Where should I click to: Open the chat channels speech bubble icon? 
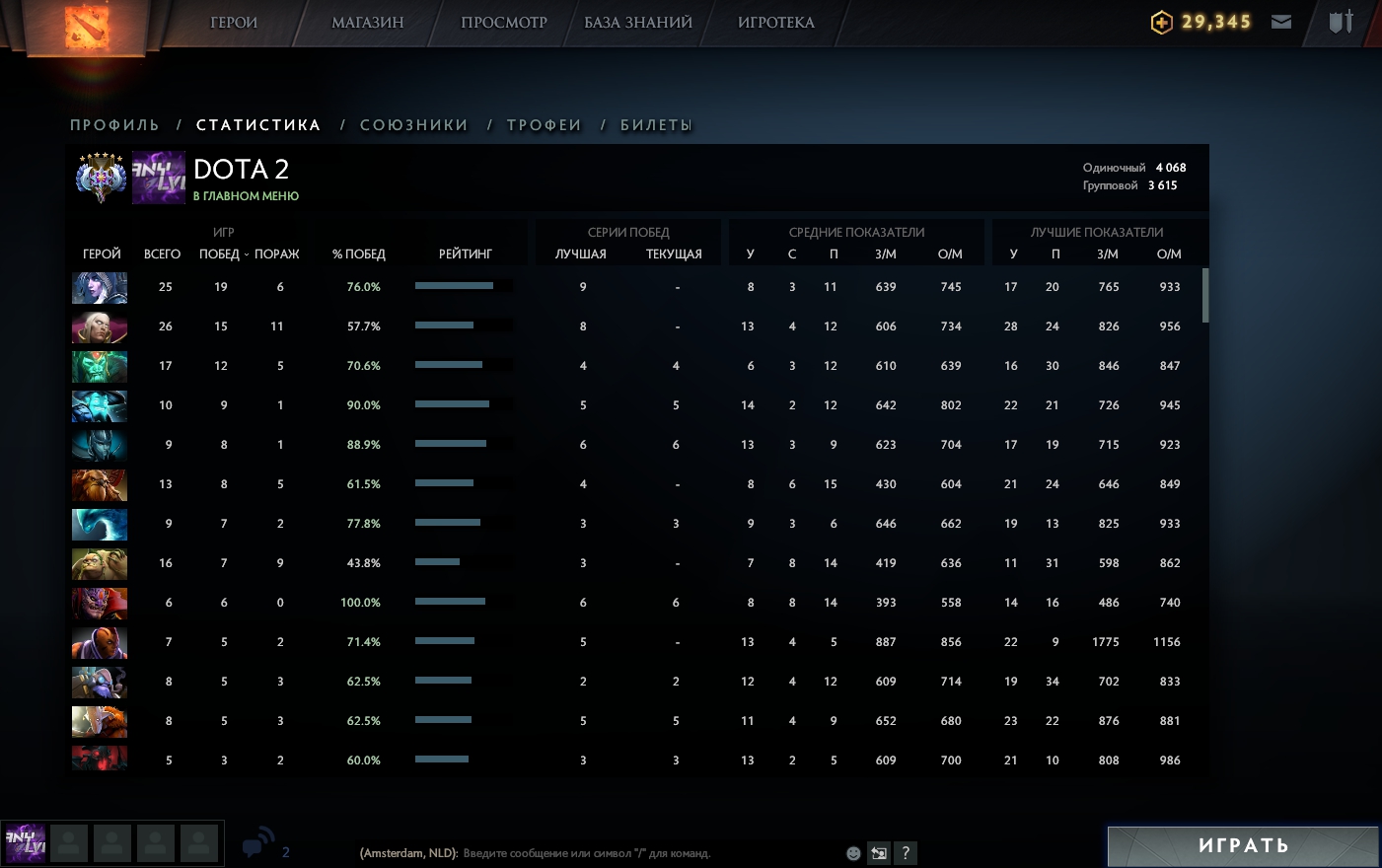pos(257,843)
